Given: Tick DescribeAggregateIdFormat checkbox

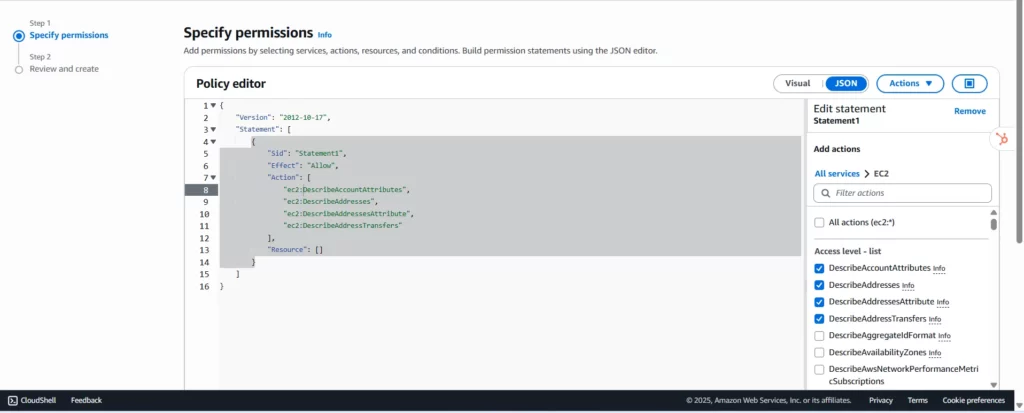Looking at the screenshot, I should point(820,335).
